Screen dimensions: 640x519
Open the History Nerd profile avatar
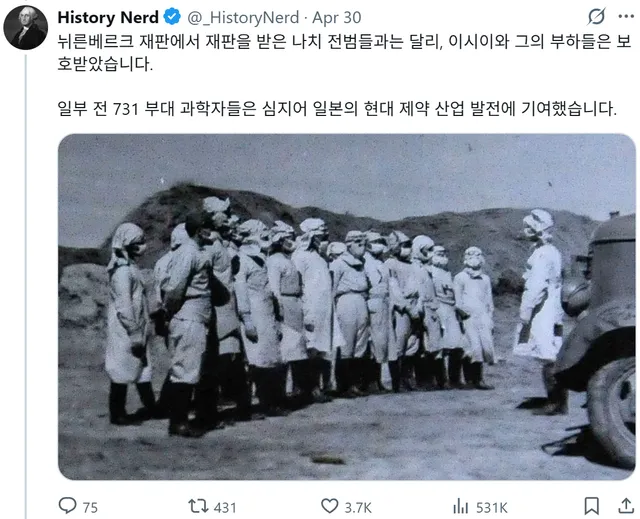(26, 28)
